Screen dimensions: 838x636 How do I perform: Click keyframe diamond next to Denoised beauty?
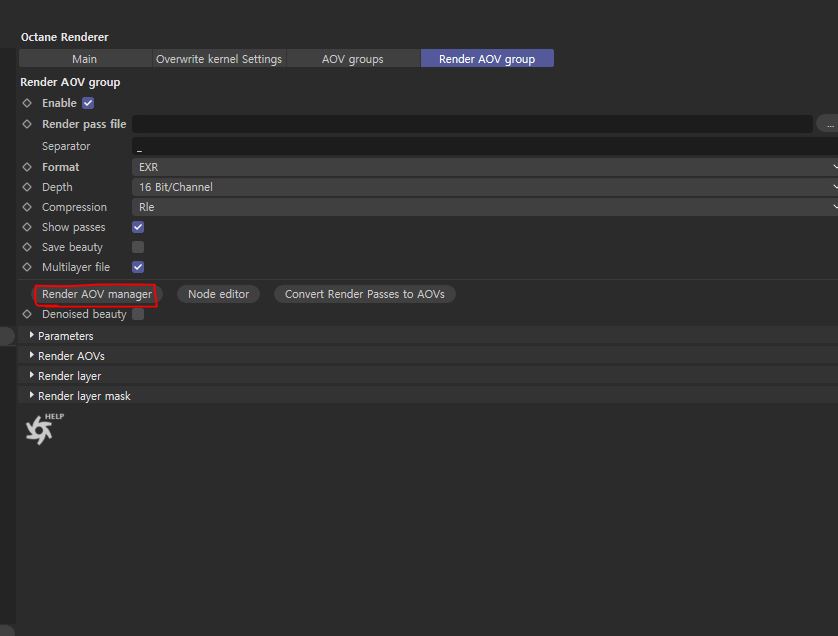point(27,314)
